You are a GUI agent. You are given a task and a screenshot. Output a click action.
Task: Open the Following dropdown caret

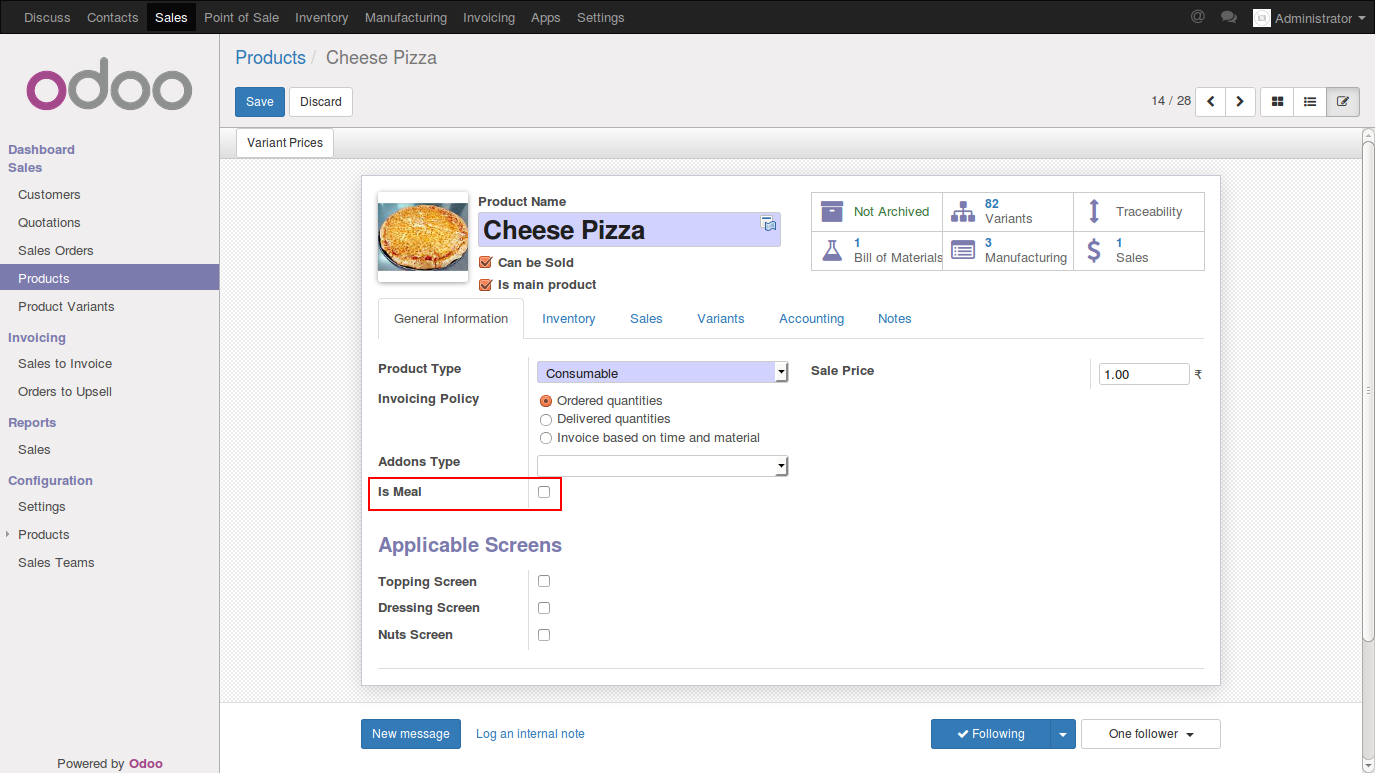[1063, 734]
